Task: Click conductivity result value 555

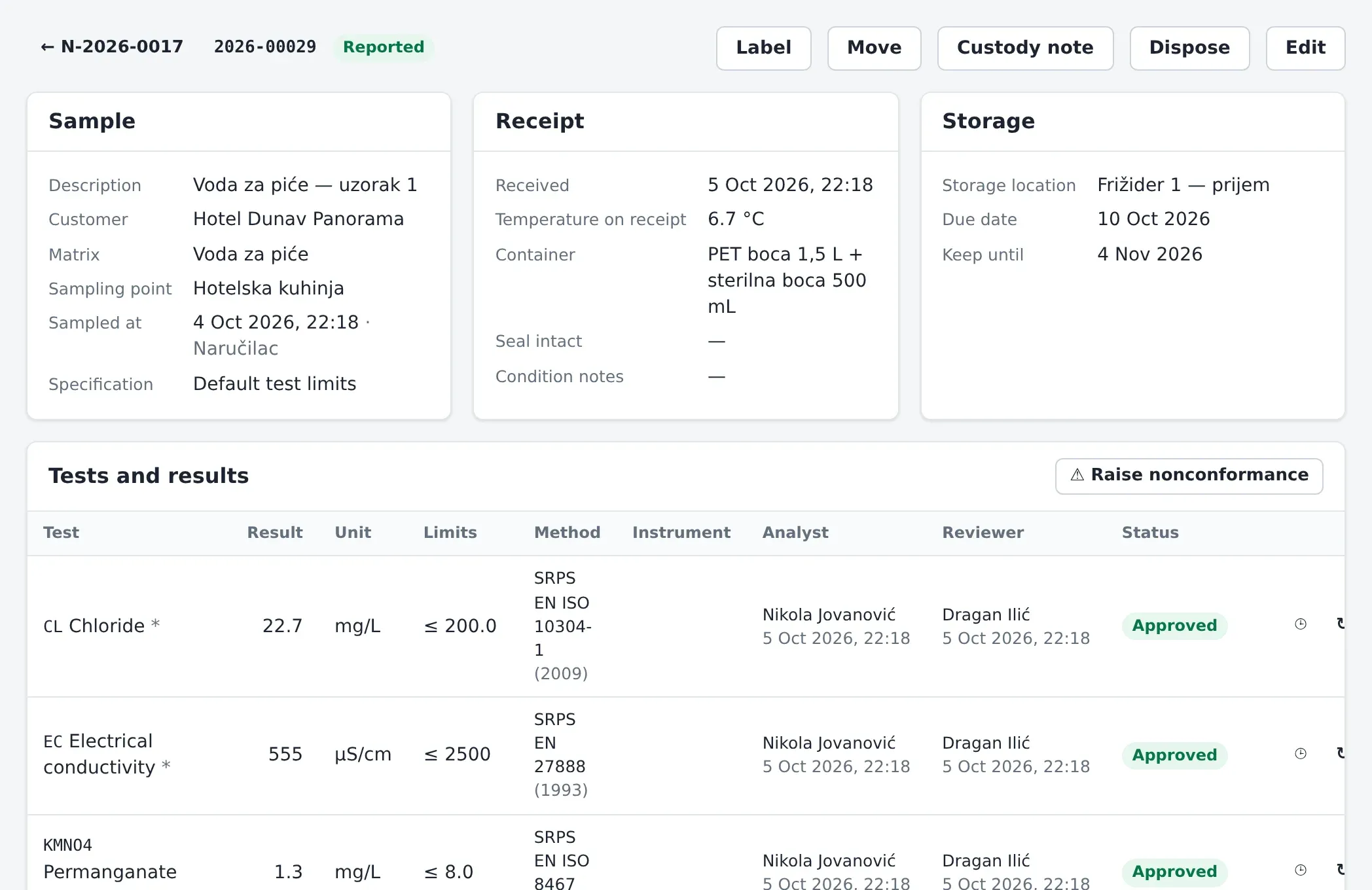Action: click(285, 755)
